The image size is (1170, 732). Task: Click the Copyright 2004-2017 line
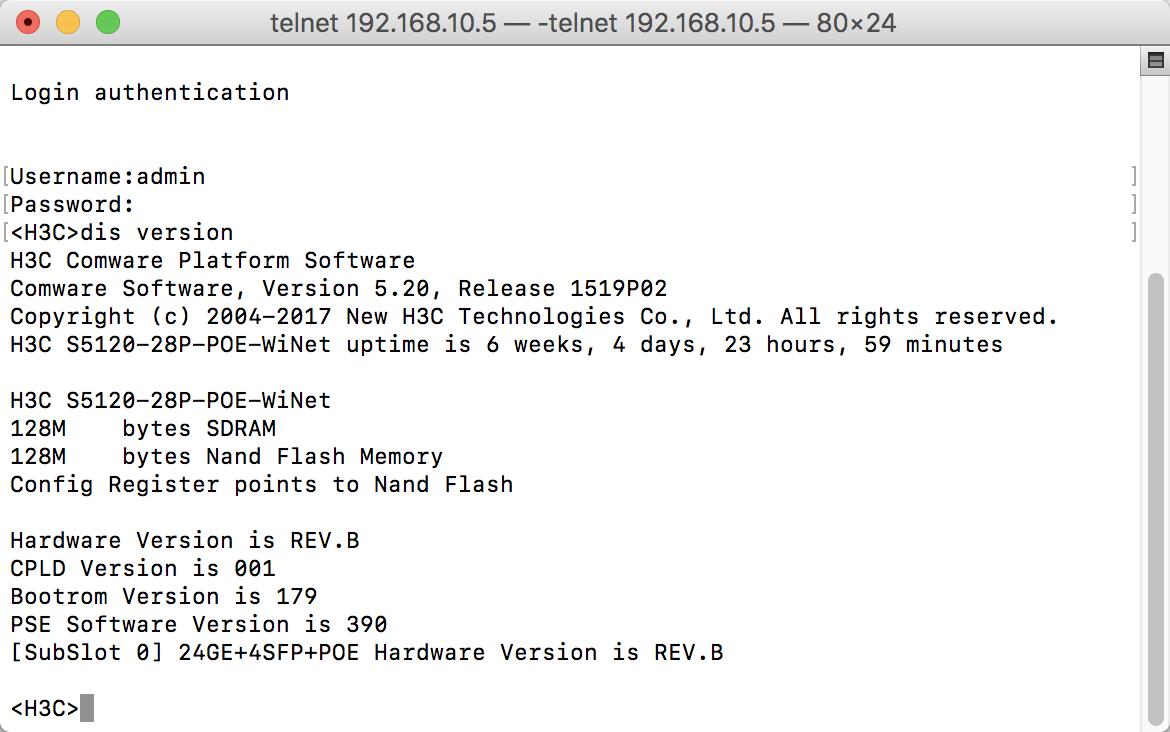[533, 317]
